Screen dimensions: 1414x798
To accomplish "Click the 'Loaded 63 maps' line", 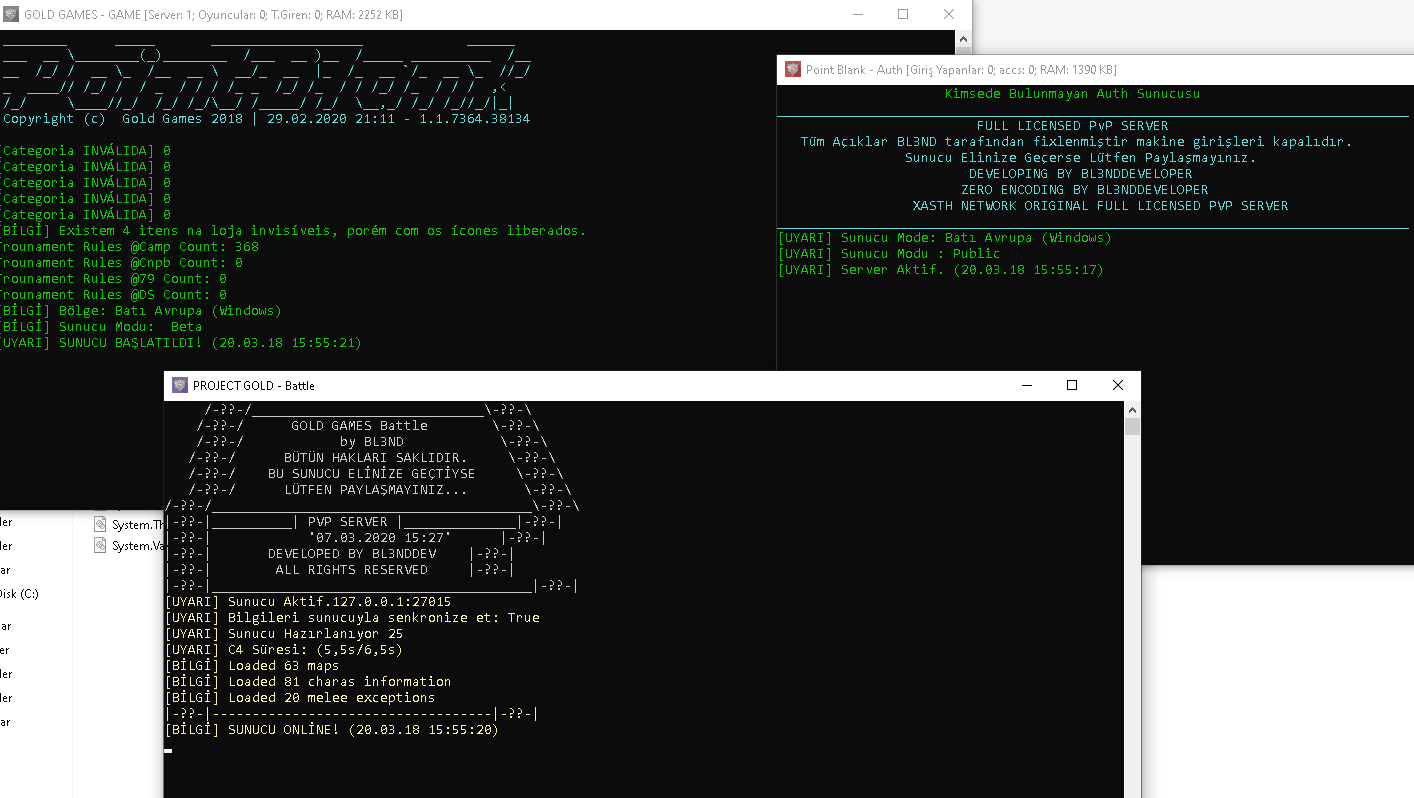I will coord(252,666).
